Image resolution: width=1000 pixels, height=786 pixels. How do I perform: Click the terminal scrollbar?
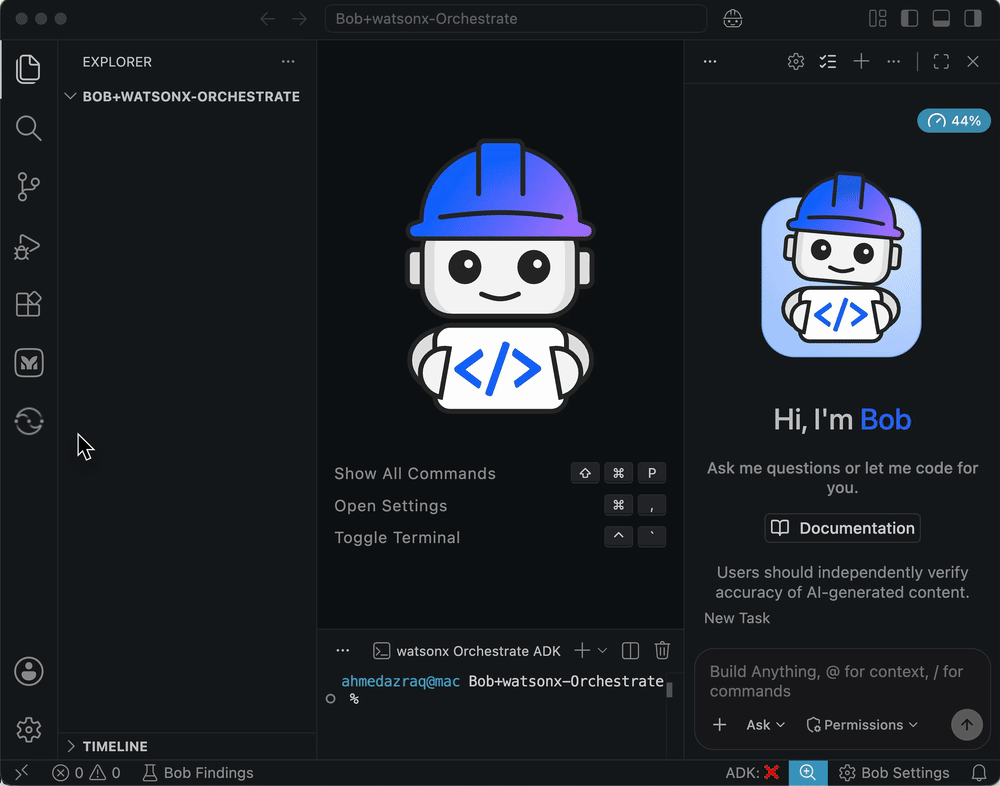pos(670,690)
